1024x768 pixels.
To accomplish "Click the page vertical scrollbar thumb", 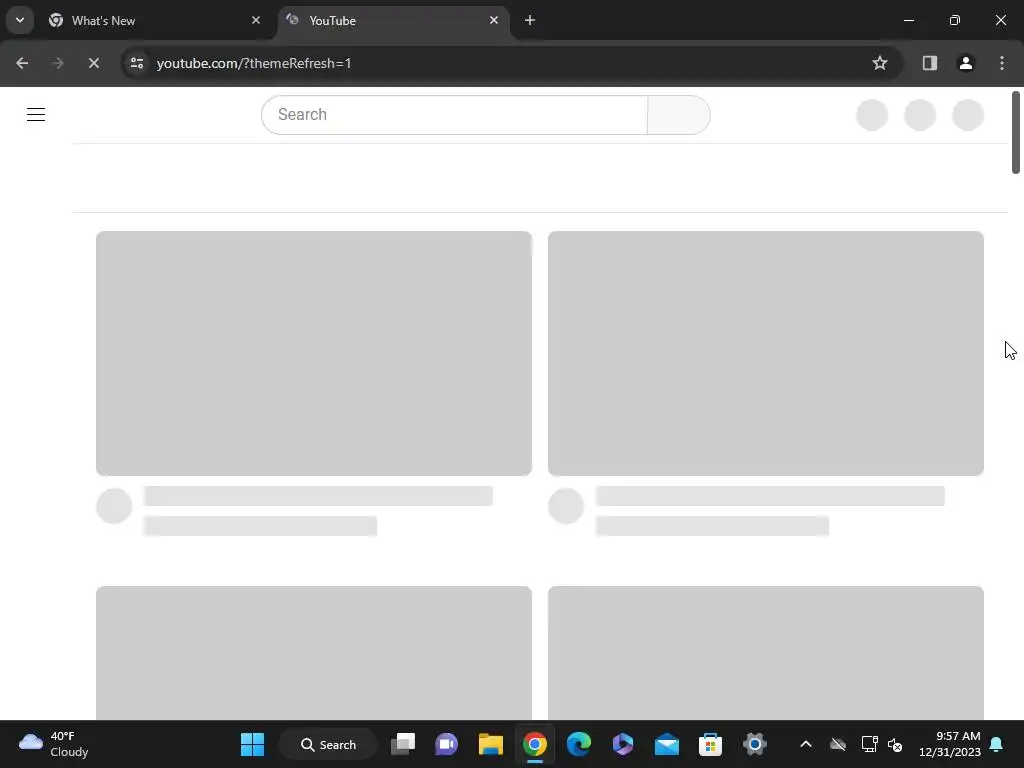I will [x=1016, y=133].
